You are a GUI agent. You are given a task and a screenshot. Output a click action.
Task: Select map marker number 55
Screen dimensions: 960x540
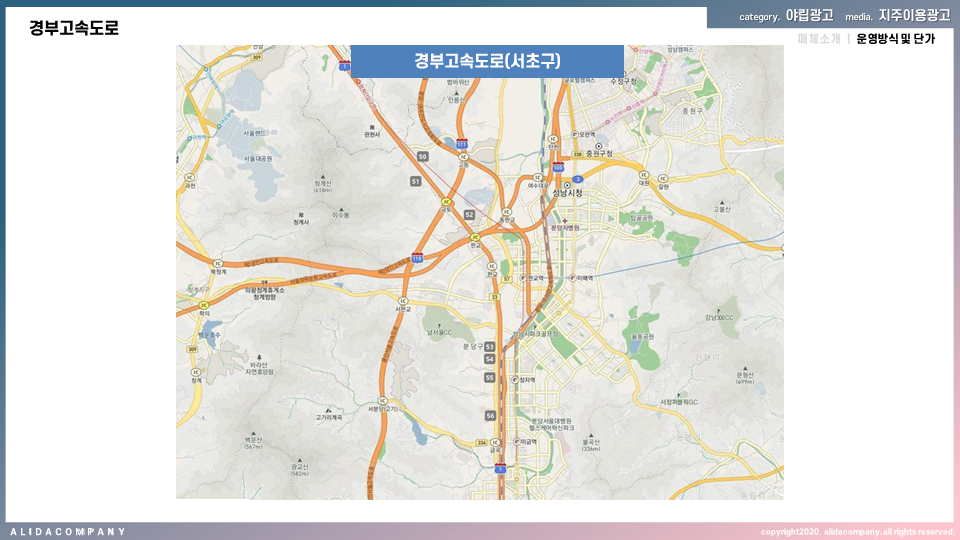[489, 378]
